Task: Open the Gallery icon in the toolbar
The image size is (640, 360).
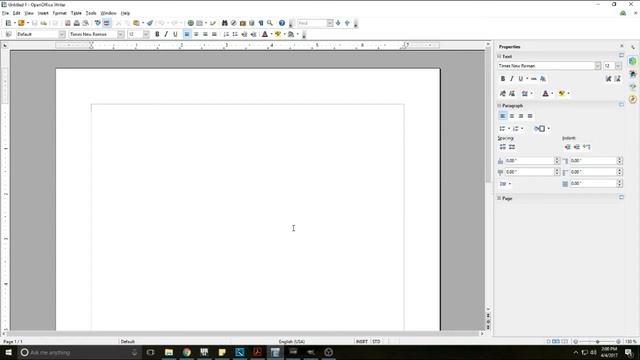Action: pyautogui.click(x=242, y=23)
